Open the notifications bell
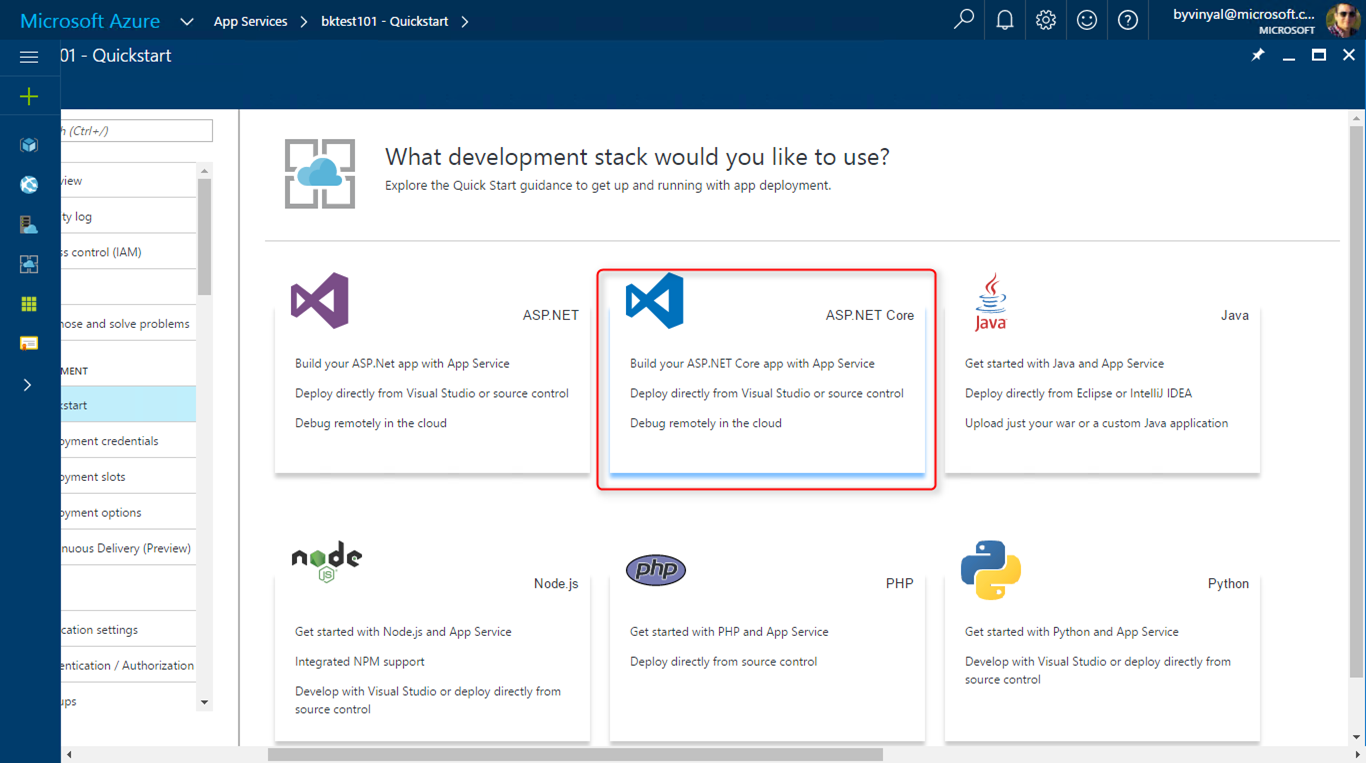 [1004, 20]
